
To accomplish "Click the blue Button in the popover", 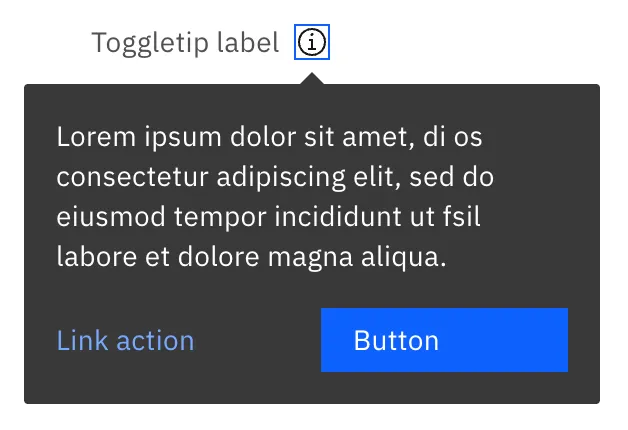I will pyautogui.click(x=444, y=340).
